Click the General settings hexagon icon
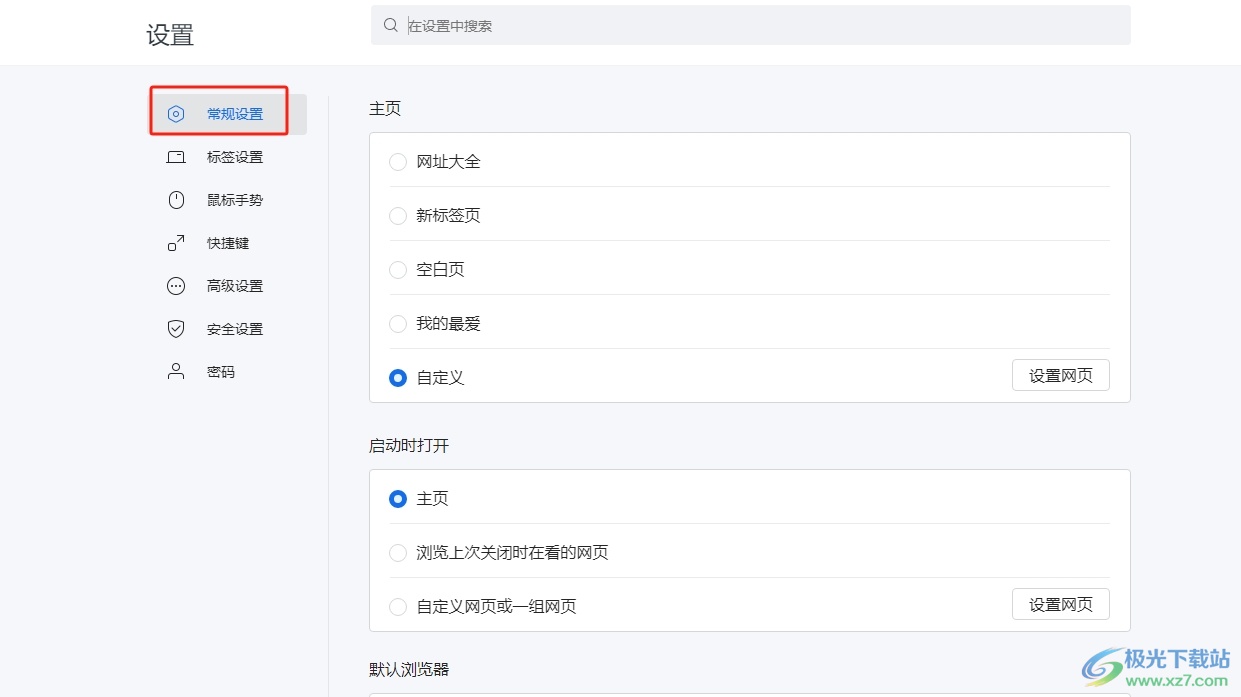Viewport: 1241px width, 697px height. (176, 114)
